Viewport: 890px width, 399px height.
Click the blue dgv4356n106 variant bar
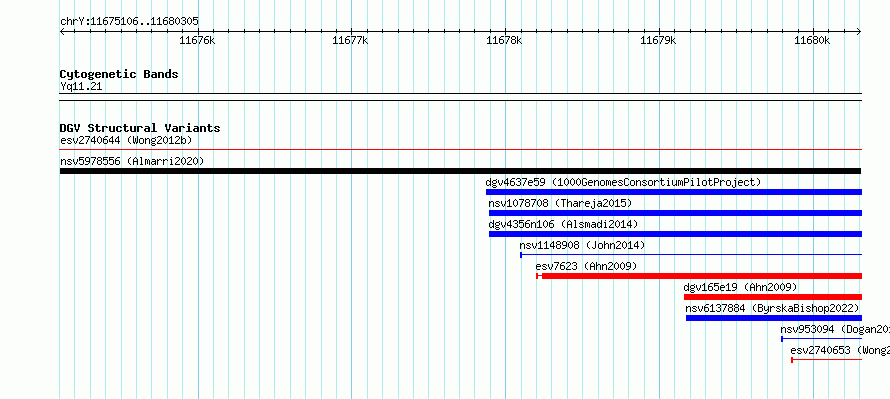(x=675, y=234)
